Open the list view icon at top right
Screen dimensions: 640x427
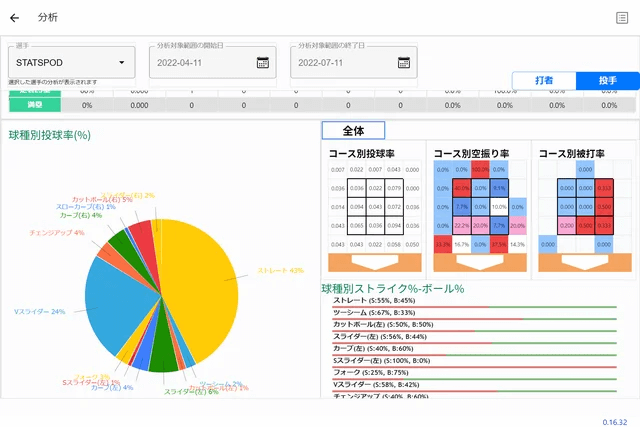(x=622, y=17)
